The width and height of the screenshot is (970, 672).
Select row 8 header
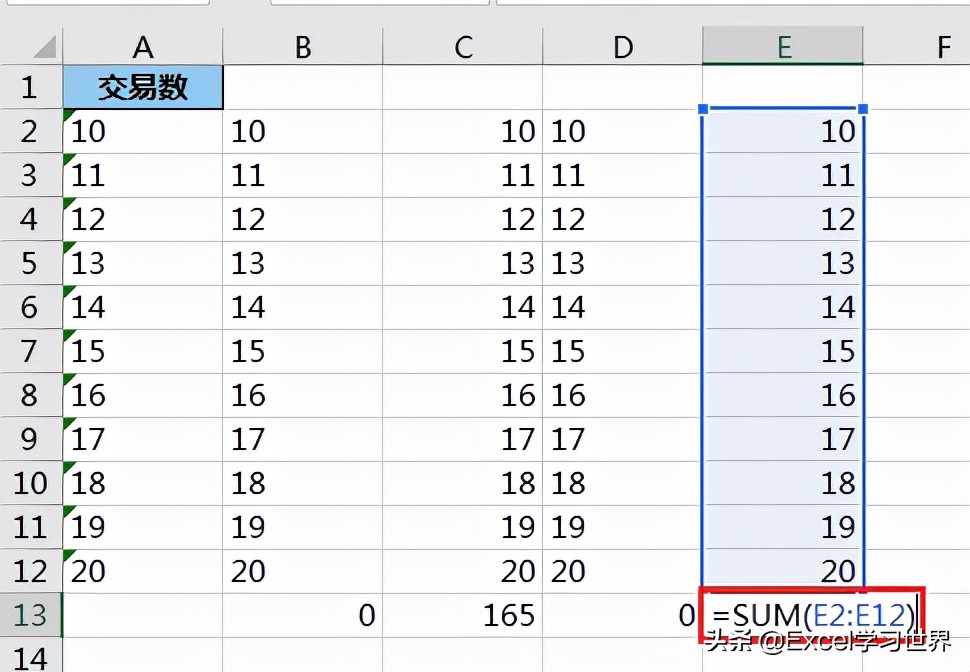click(x=31, y=395)
